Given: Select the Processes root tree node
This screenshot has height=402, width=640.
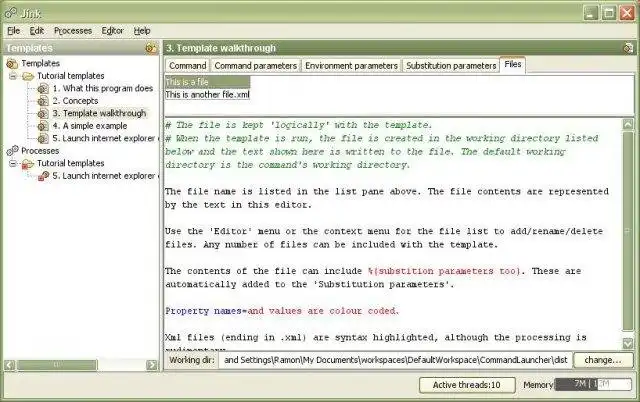Looking at the screenshot, I should coord(40,151).
